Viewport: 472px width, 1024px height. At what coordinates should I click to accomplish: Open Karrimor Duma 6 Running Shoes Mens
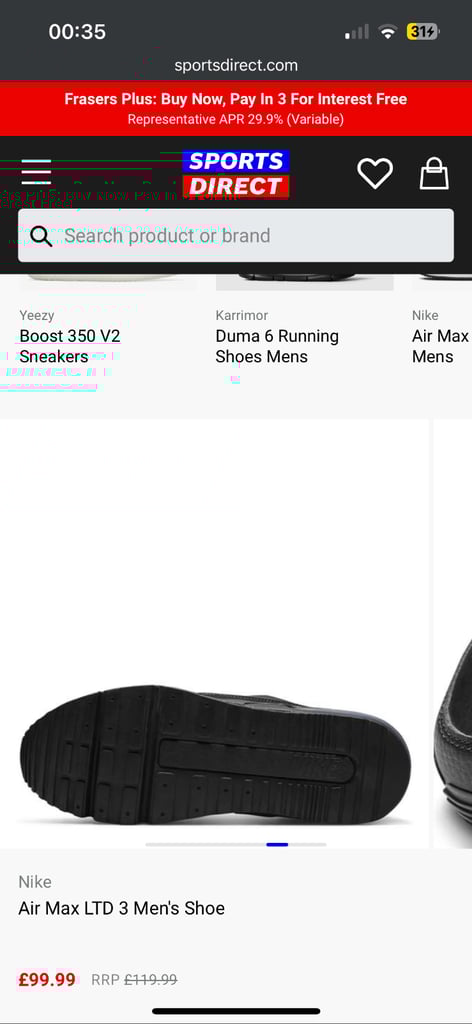277,346
